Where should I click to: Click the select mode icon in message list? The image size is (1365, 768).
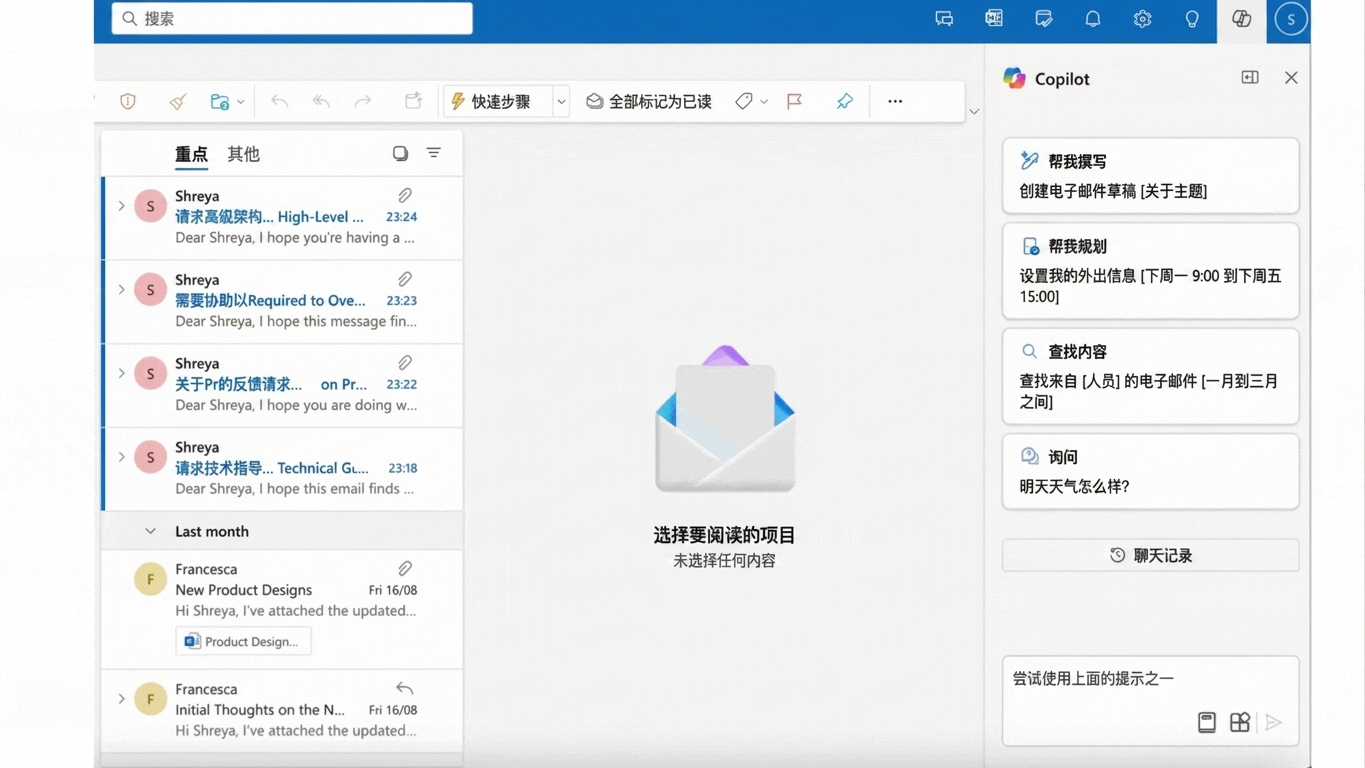(x=400, y=153)
